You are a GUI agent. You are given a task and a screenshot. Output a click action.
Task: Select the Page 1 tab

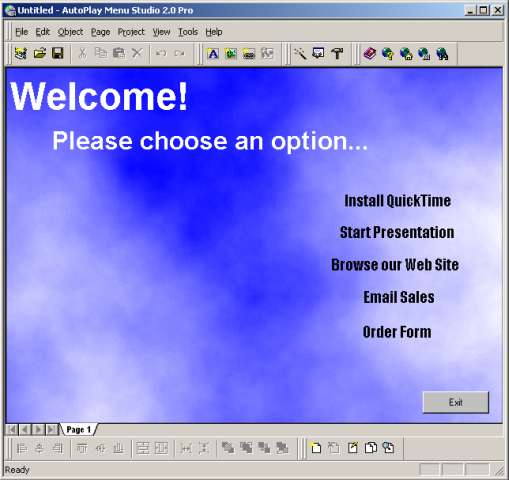[79, 430]
